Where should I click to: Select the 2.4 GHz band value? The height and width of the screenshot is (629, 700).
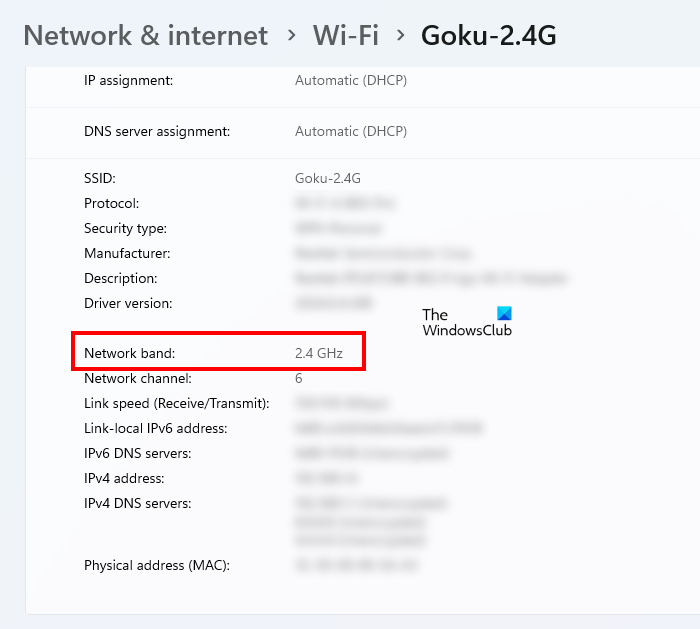[318, 353]
